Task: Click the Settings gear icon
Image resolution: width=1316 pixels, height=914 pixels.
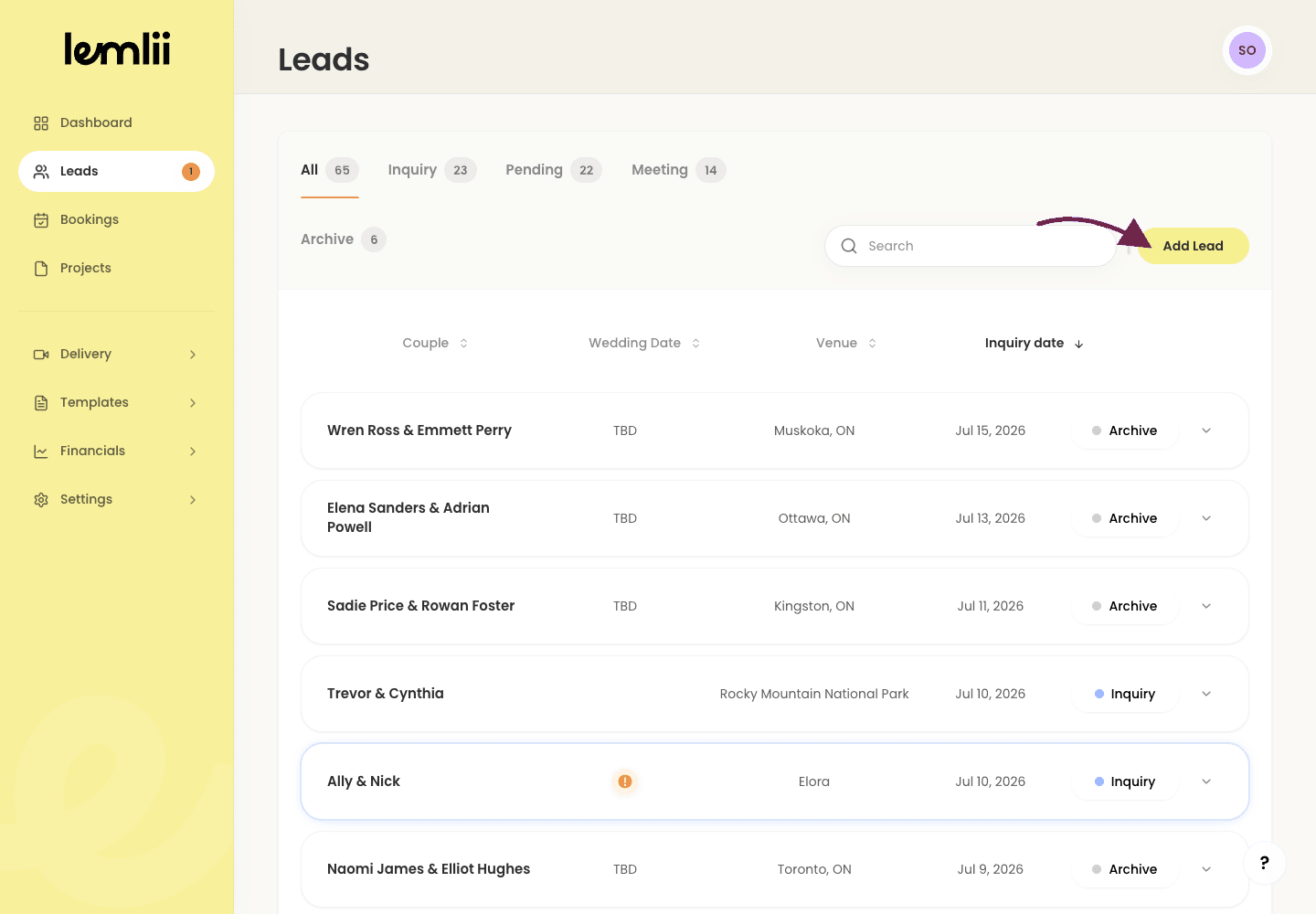Action: [41, 499]
